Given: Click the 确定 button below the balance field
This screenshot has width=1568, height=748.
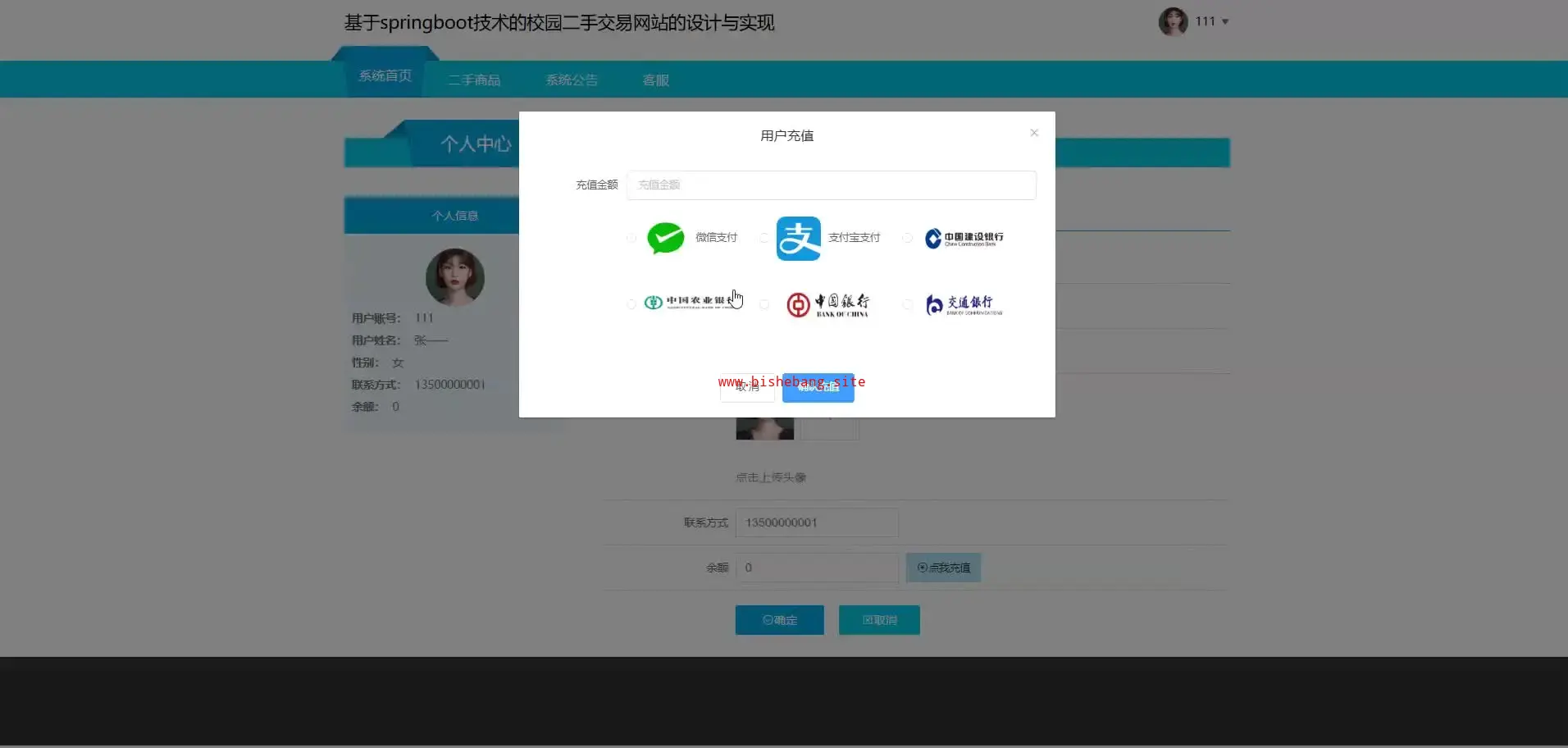Looking at the screenshot, I should (x=779, y=620).
